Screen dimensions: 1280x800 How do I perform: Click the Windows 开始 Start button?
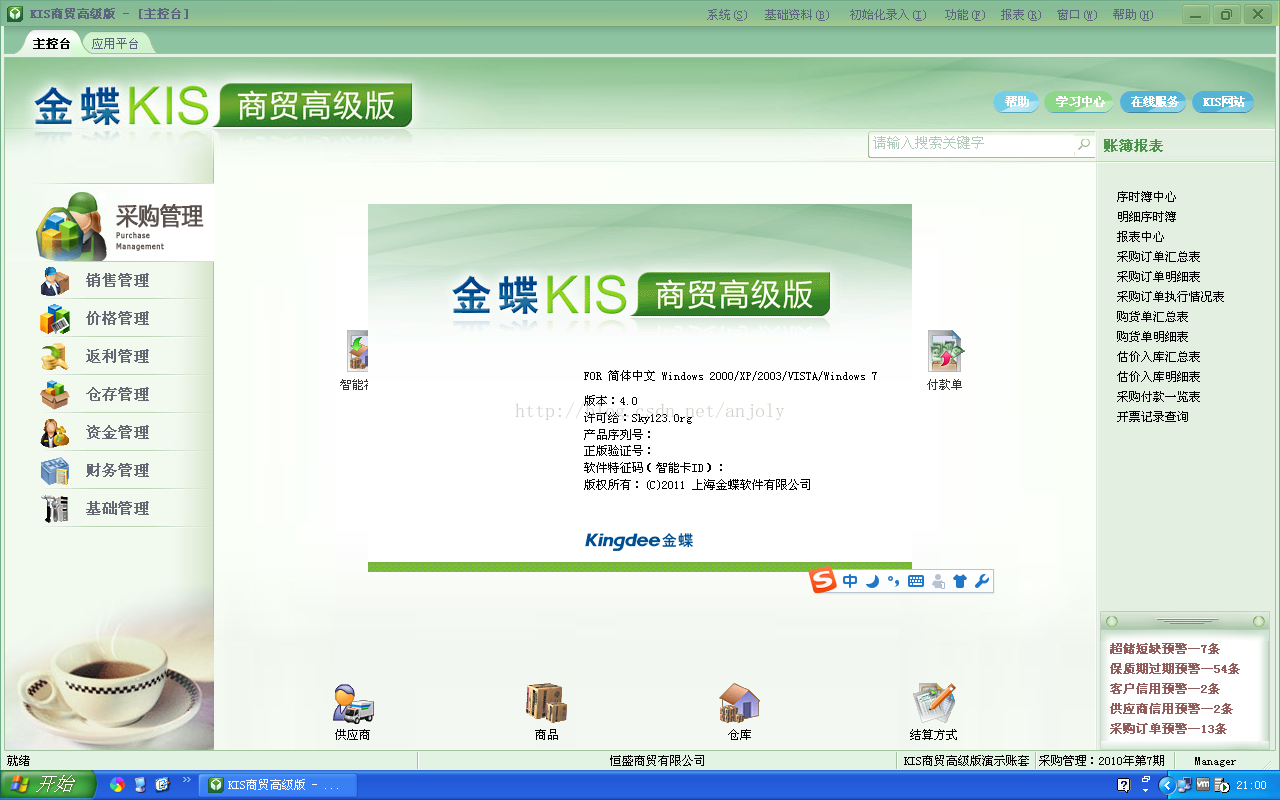(x=48, y=785)
